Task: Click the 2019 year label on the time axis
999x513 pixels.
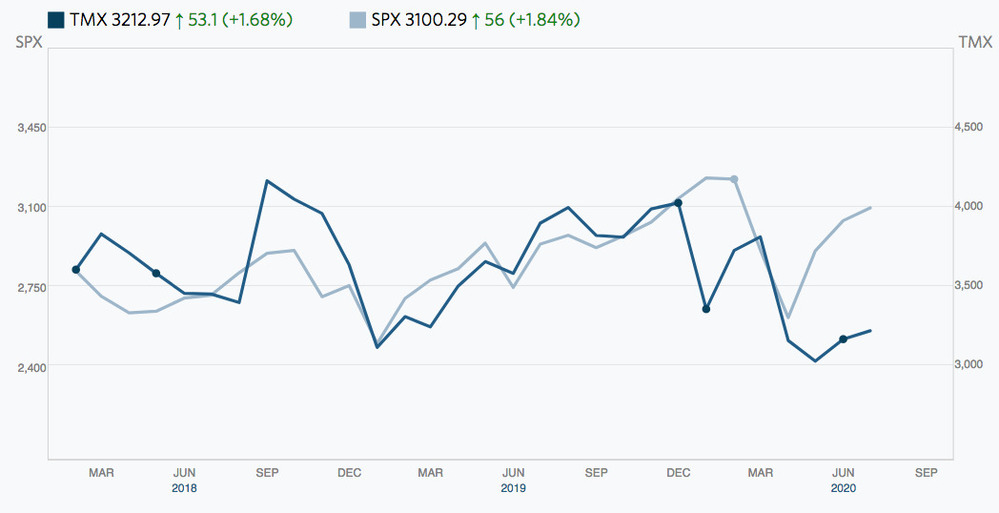Action: [514, 489]
